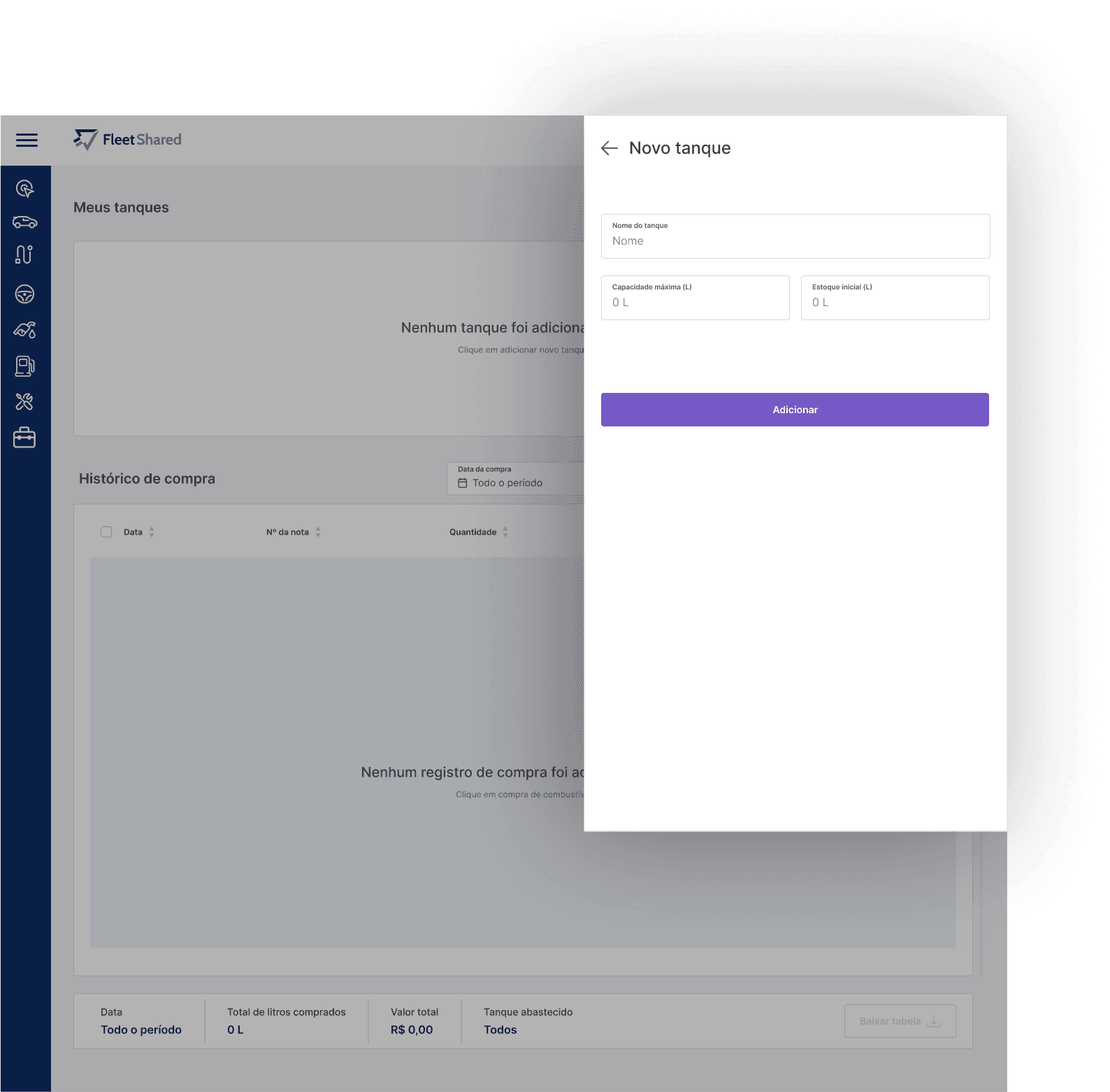
Task: Click 'Nenhum registro de compra' message
Action: tap(473, 773)
